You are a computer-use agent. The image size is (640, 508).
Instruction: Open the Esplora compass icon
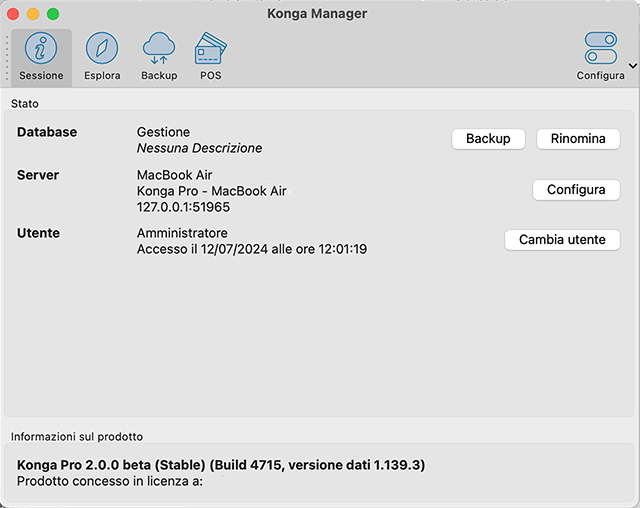(x=102, y=48)
